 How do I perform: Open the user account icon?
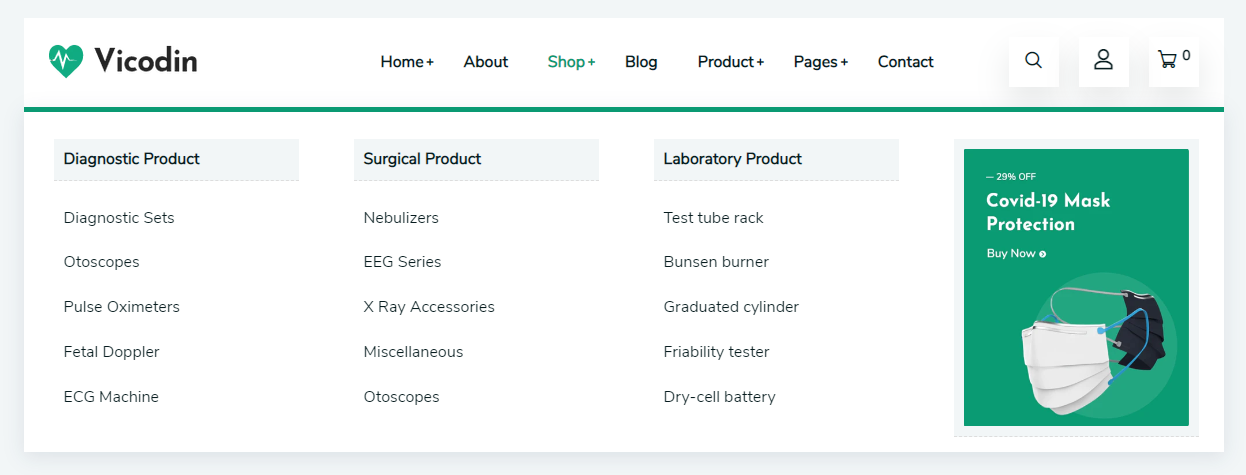coord(1104,61)
